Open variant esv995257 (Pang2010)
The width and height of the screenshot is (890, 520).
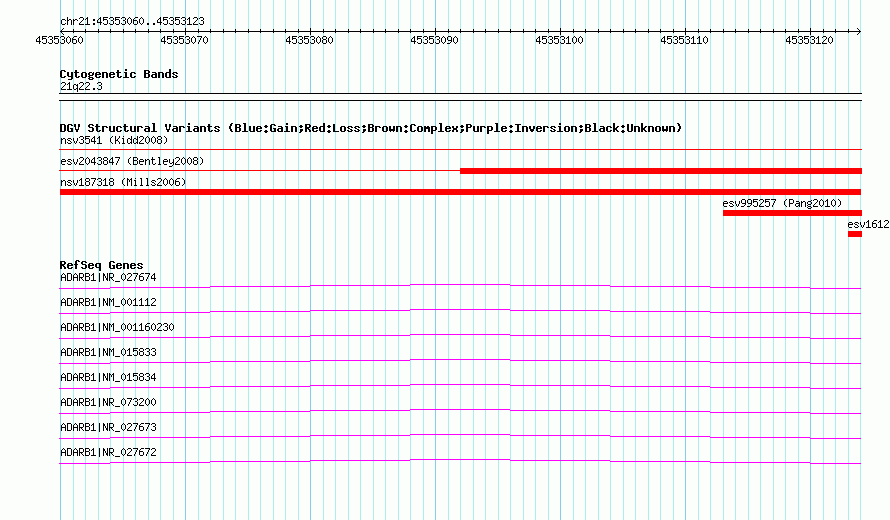(x=782, y=203)
